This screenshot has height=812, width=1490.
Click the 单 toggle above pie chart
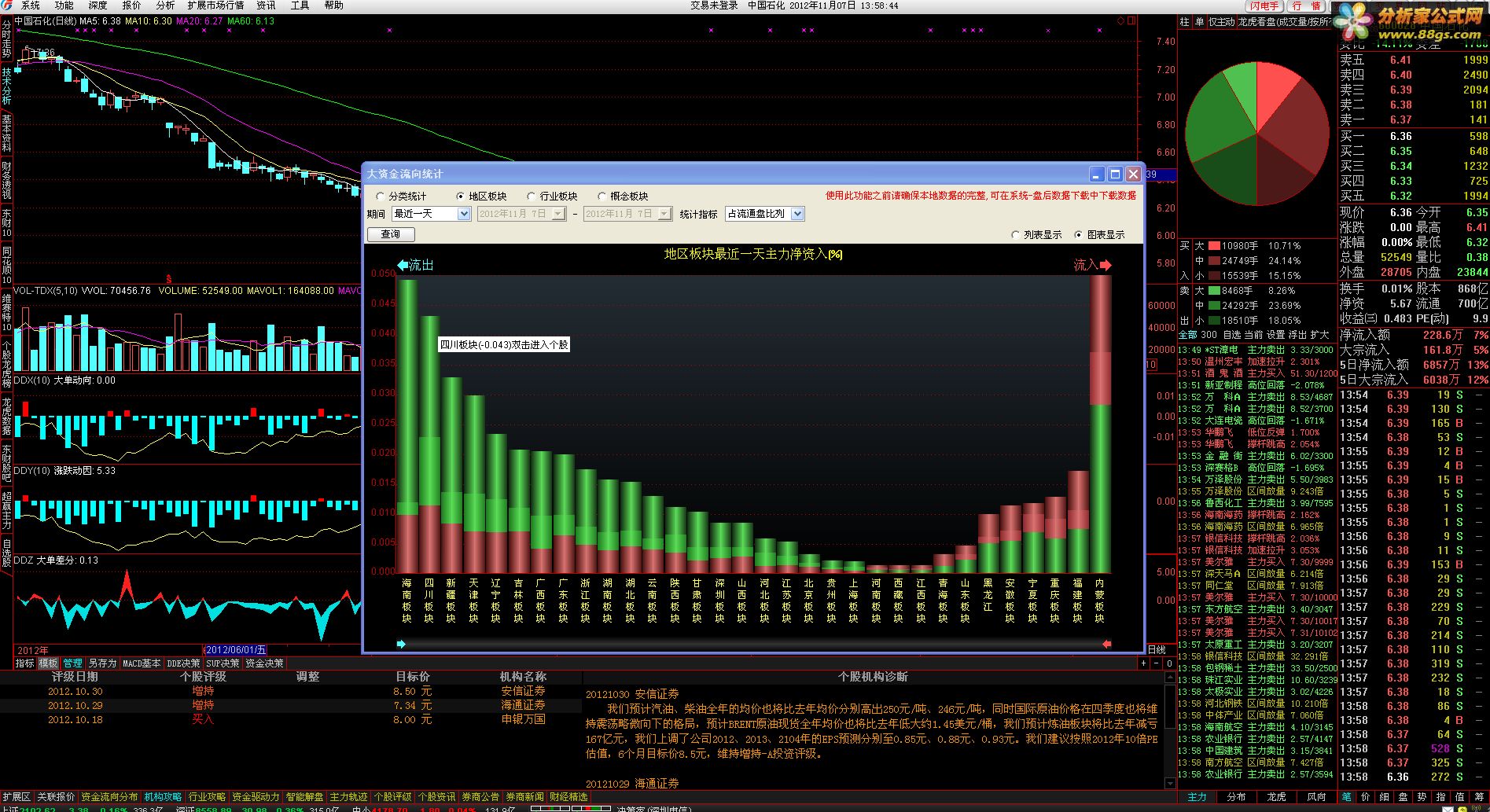coord(1199,22)
